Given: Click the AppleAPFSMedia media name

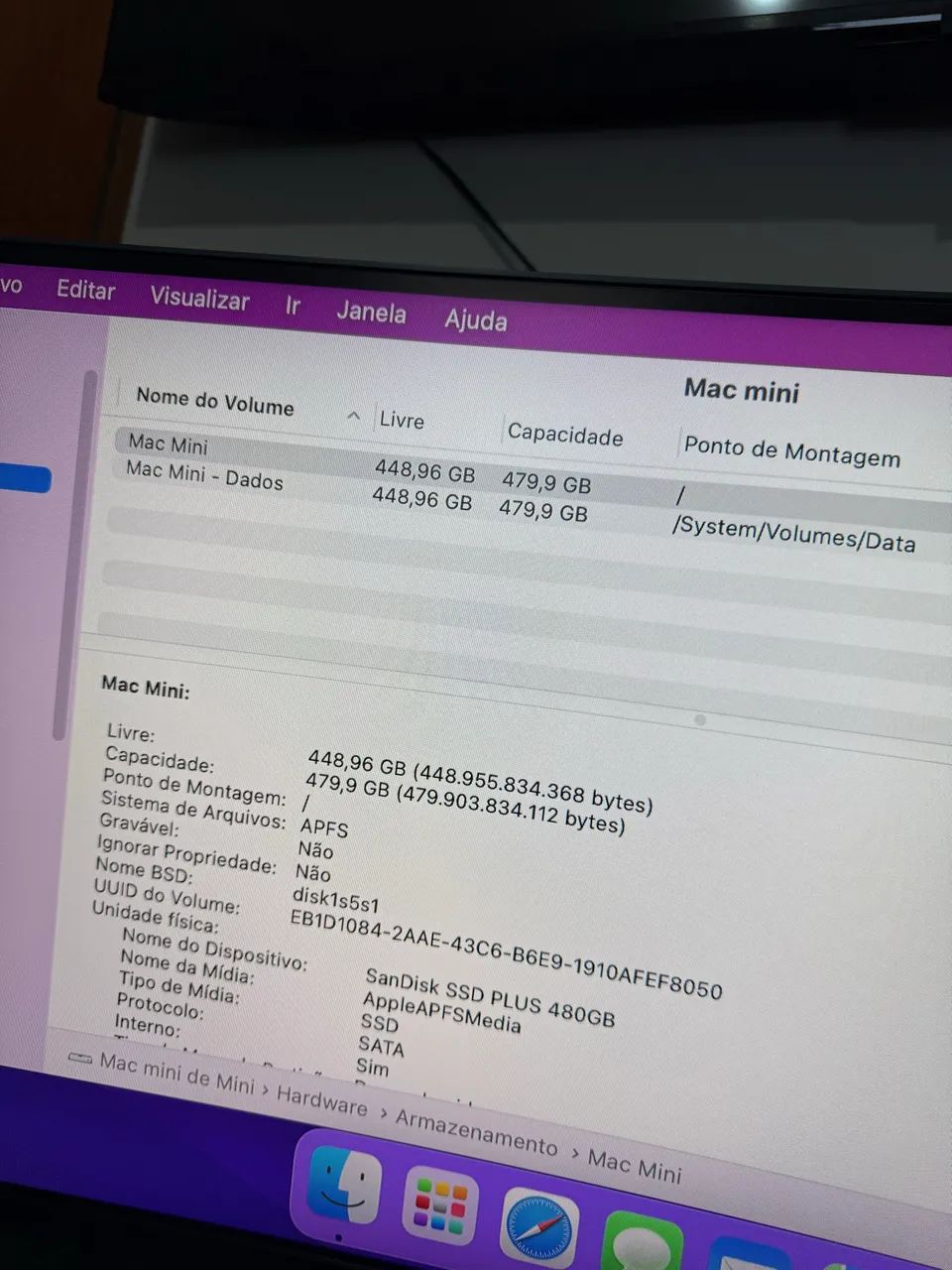Looking at the screenshot, I should click(441, 1012).
